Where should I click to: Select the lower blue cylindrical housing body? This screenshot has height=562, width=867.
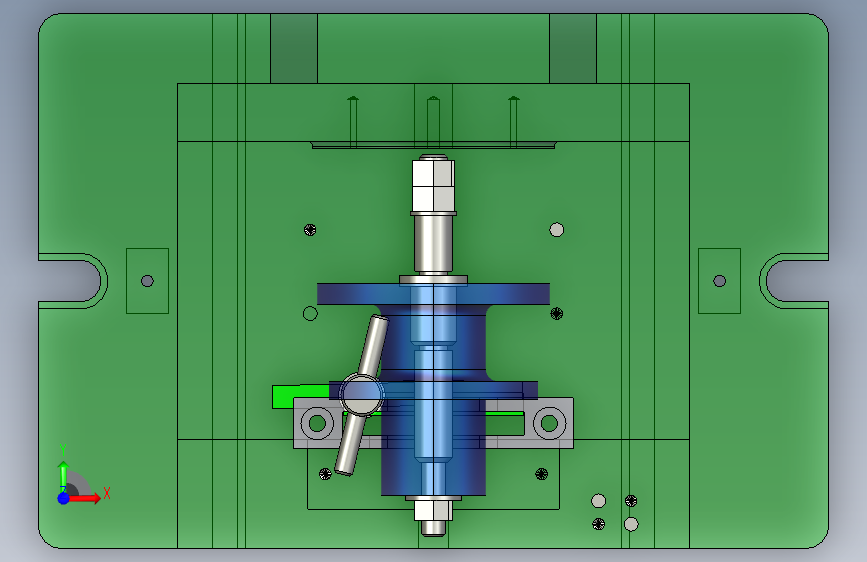434,448
